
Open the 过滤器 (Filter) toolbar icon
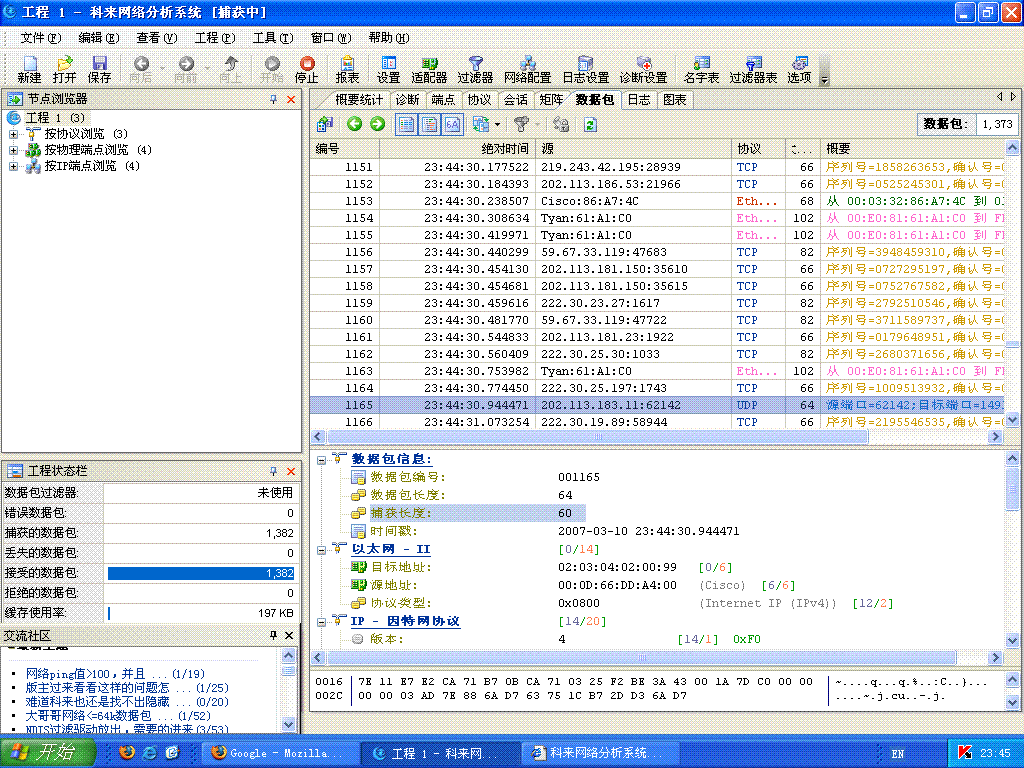pyautogui.click(x=475, y=69)
